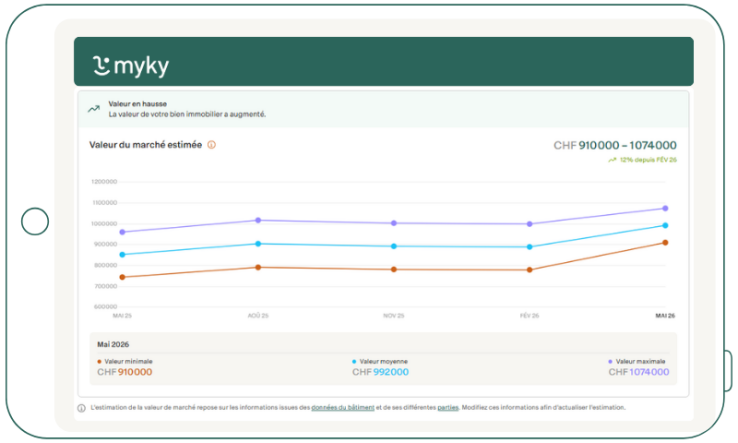Select the blue Valeur moyenne legend dot

(354, 362)
